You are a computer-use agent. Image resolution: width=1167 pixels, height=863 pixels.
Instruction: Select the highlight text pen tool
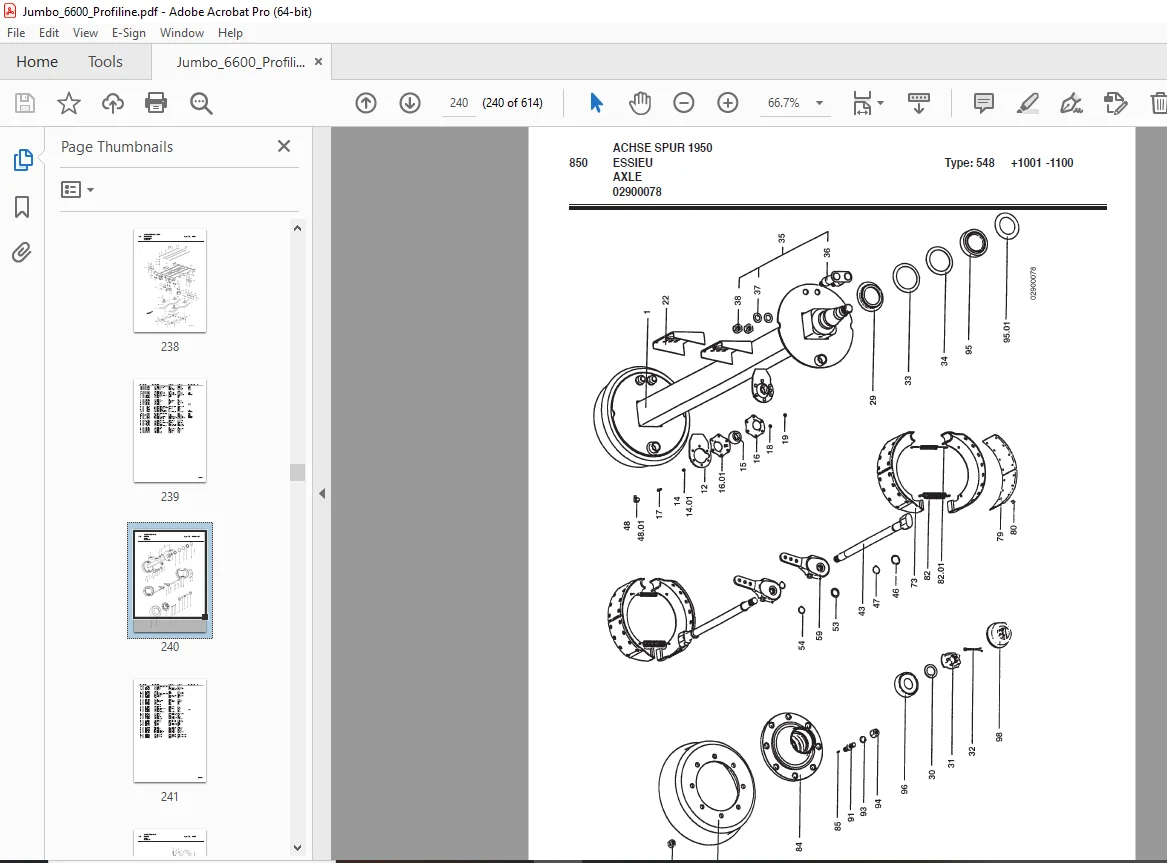1027,103
